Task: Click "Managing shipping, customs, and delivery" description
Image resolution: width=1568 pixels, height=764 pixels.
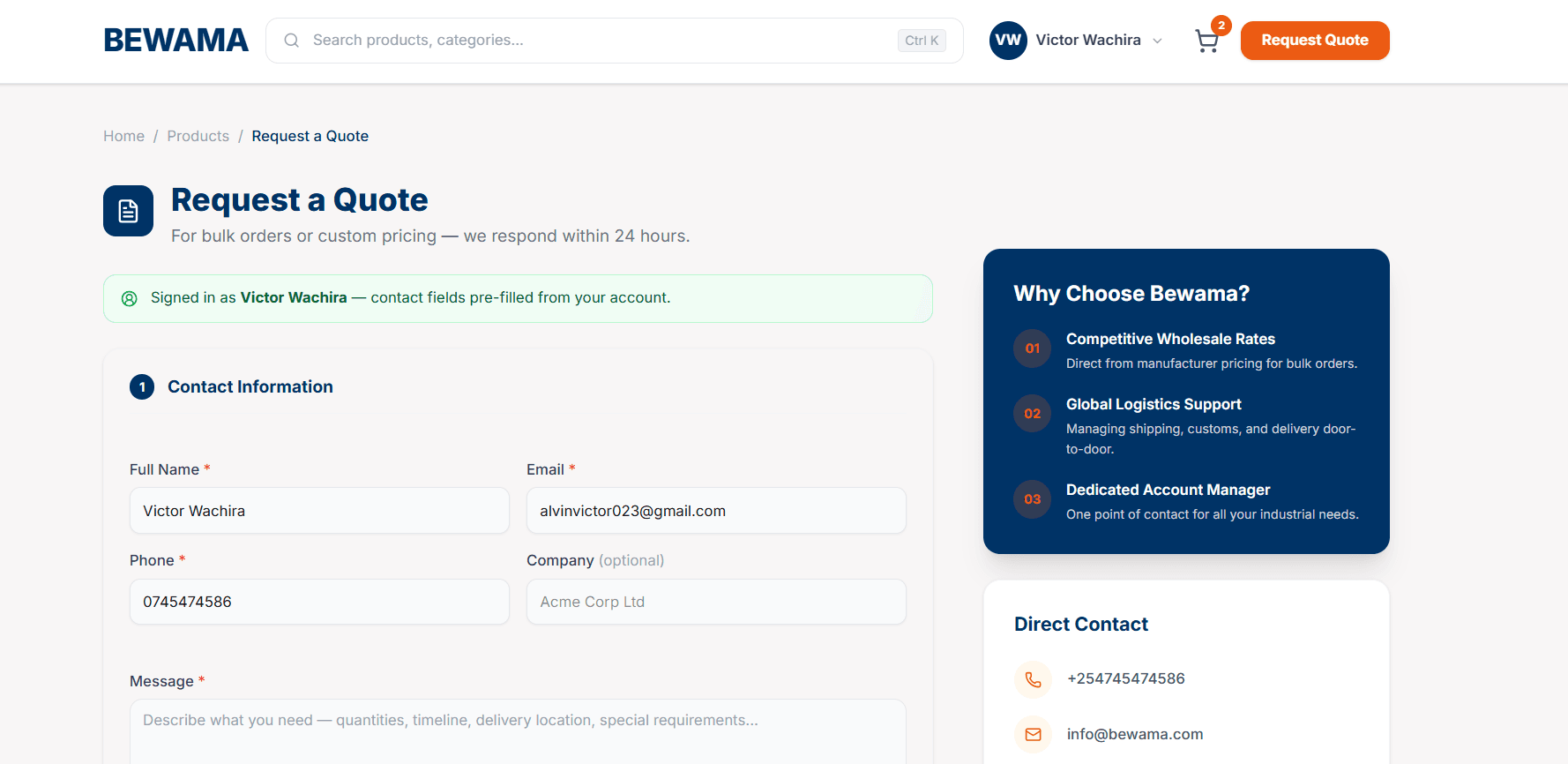Action: [1211, 438]
